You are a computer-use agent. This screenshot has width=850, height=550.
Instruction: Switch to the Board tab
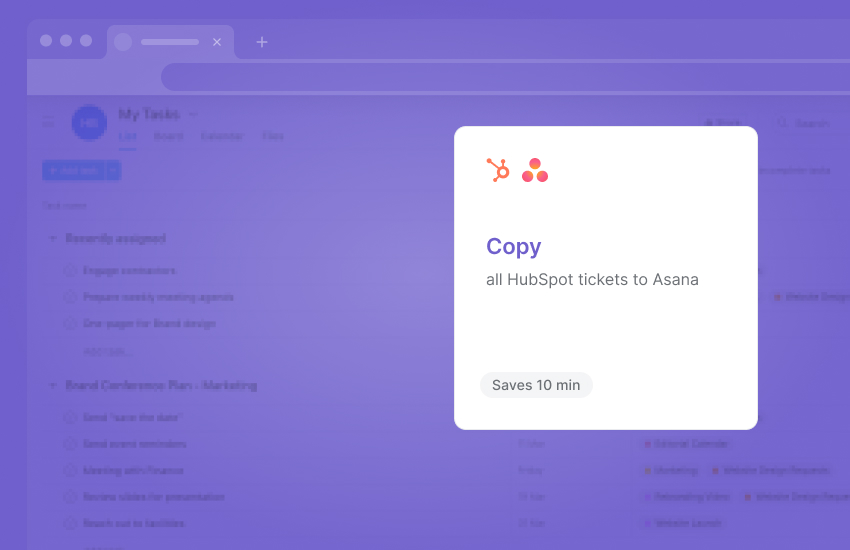click(x=168, y=136)
